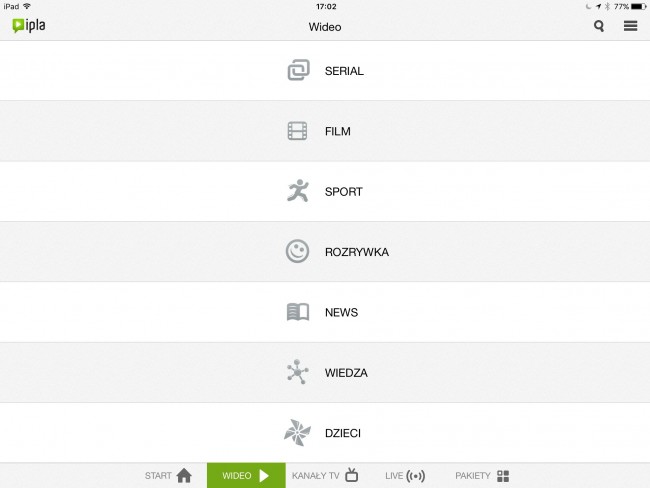Select the NEWS open book icon

[x=298, y=312]
